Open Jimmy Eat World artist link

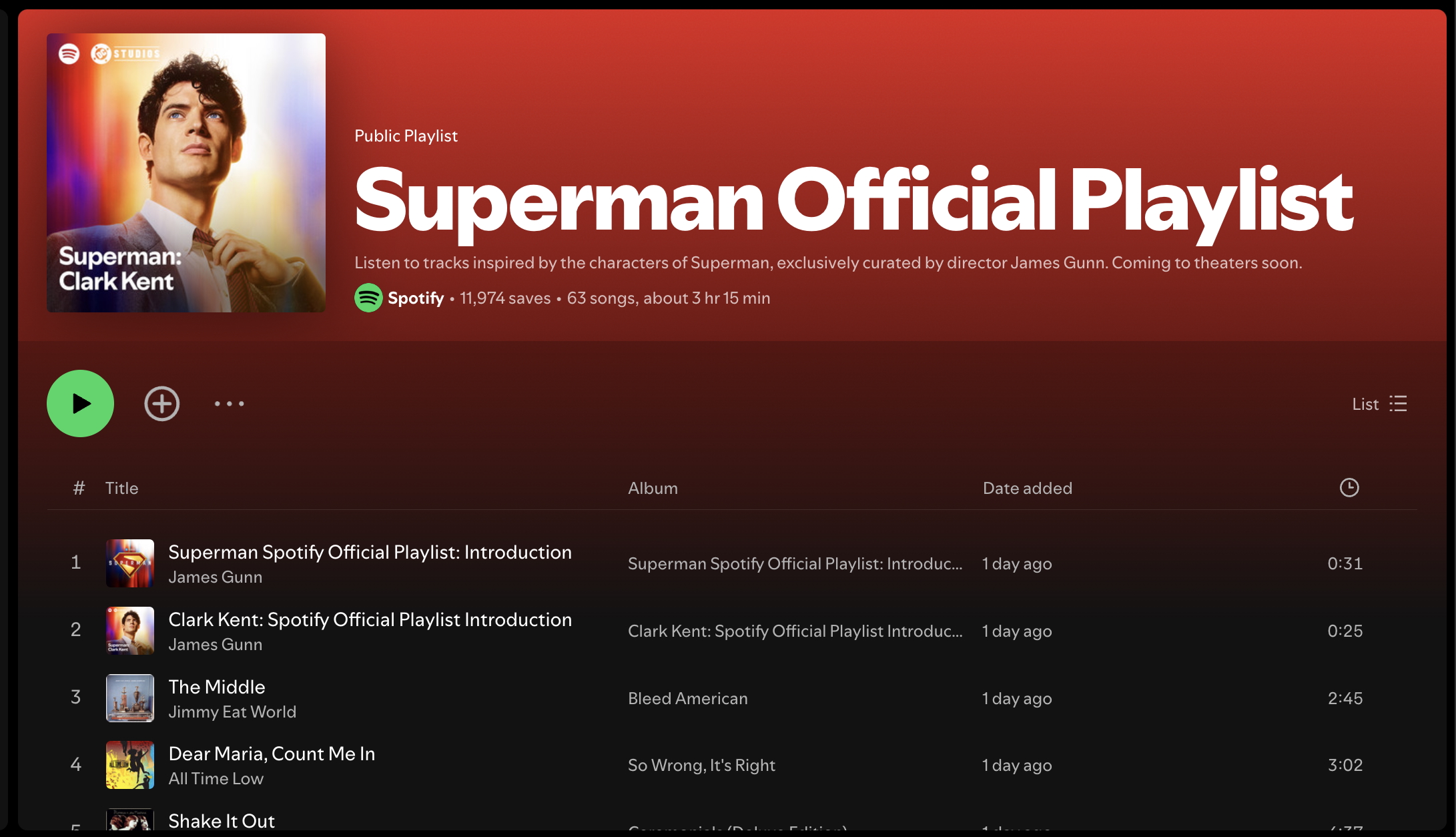point(232,712)
